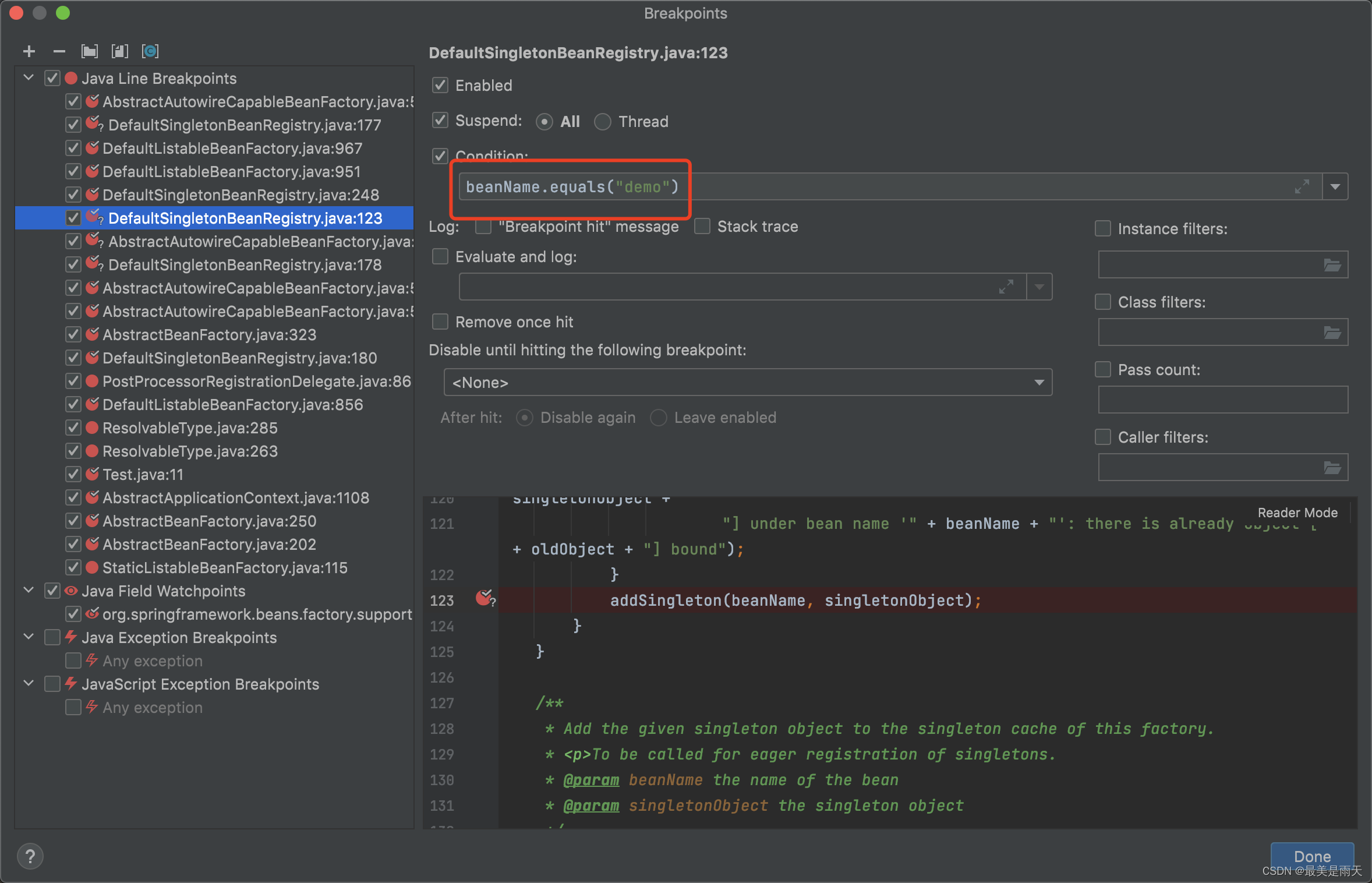
Task: Click the Done button
Action: pos(1311,856)
